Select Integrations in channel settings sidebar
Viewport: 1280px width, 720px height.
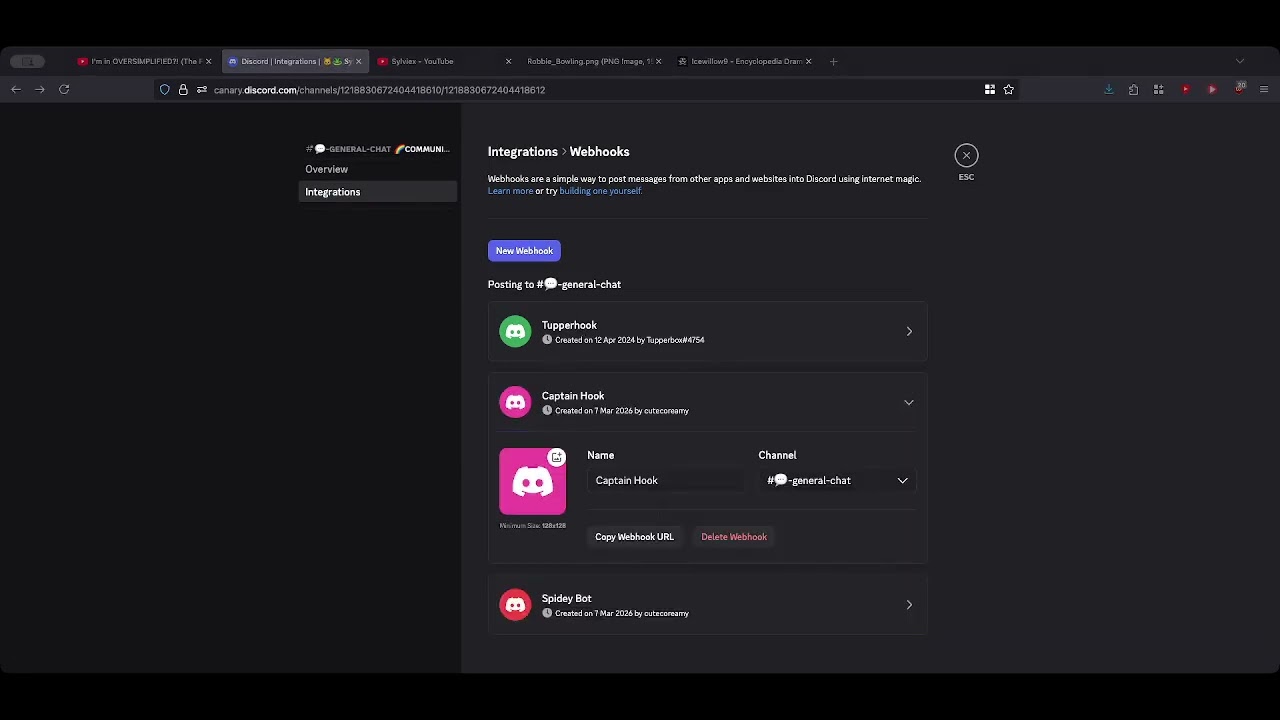pos(377,192)
